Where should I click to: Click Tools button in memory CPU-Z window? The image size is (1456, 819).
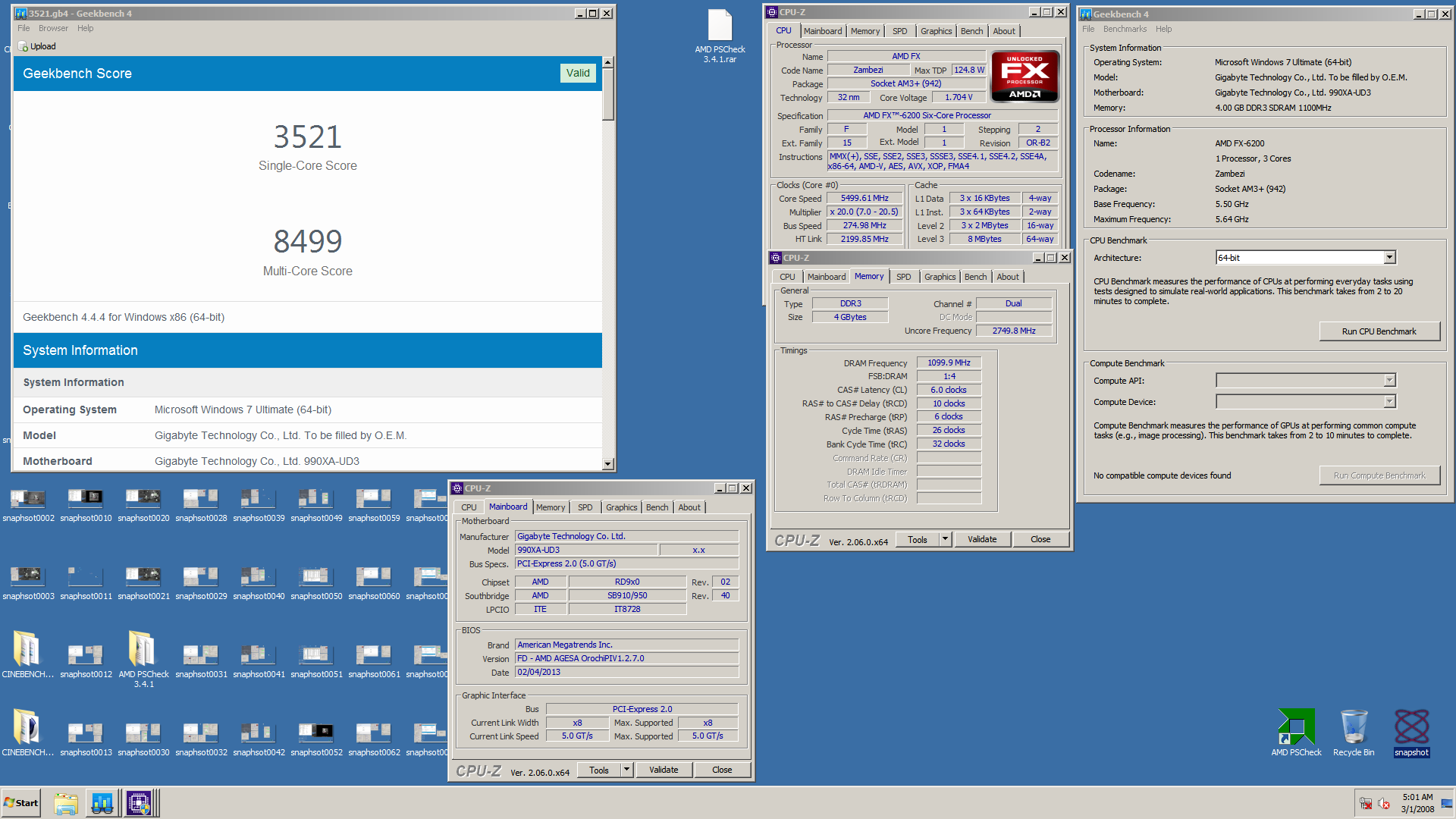918,539
